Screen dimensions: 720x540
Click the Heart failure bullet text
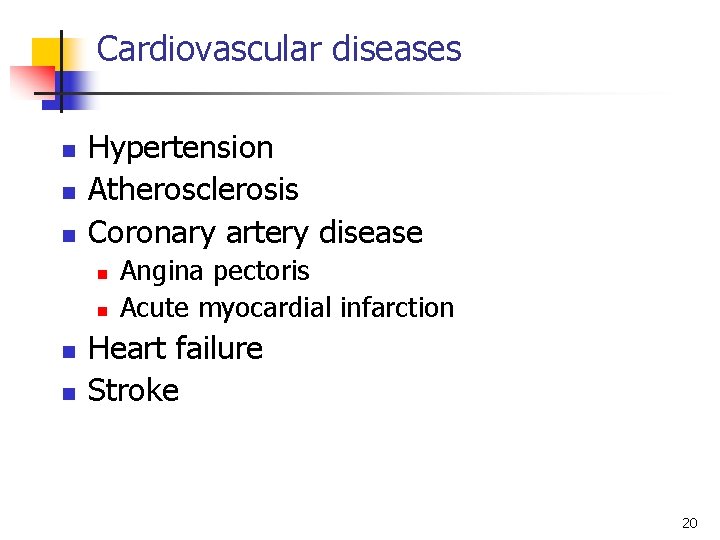coord(175,348)
